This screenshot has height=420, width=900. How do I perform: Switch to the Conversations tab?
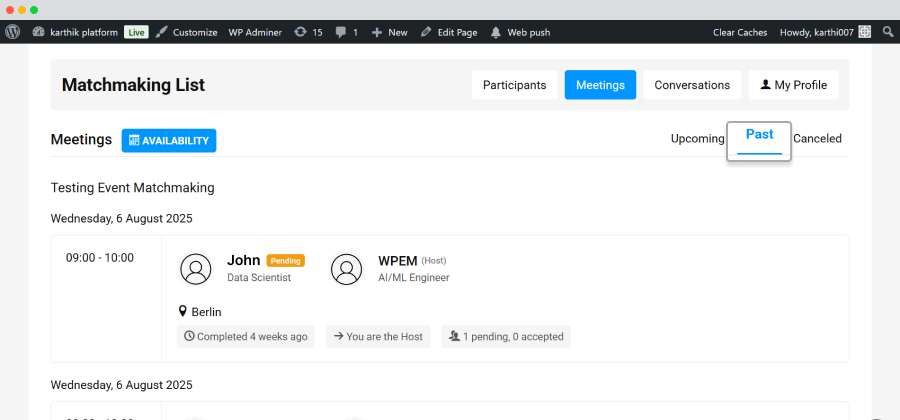pyautogui.click(x=692, y=85)
